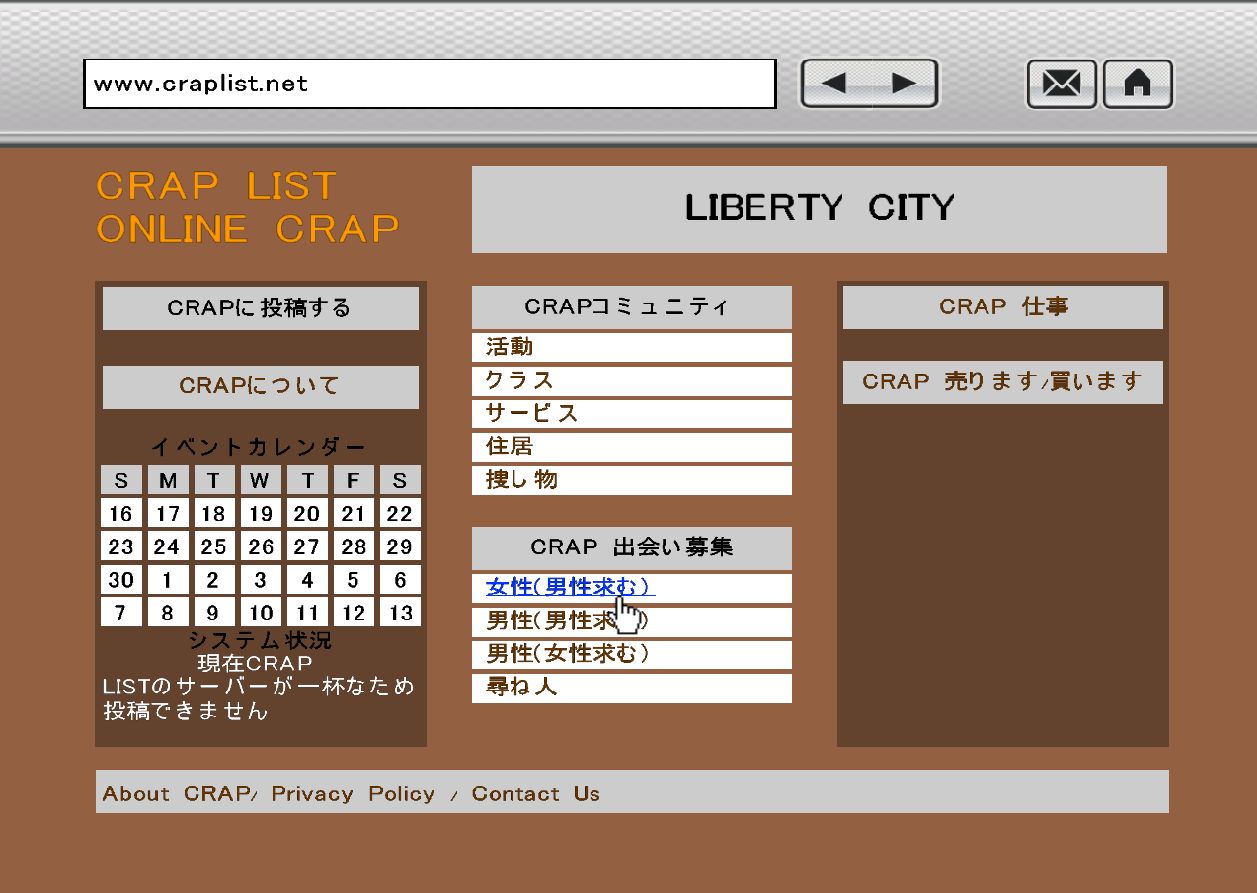Open the 尋ね人 link
Image resolution: width=1257 pixels, height=893 pixels.
632,688
